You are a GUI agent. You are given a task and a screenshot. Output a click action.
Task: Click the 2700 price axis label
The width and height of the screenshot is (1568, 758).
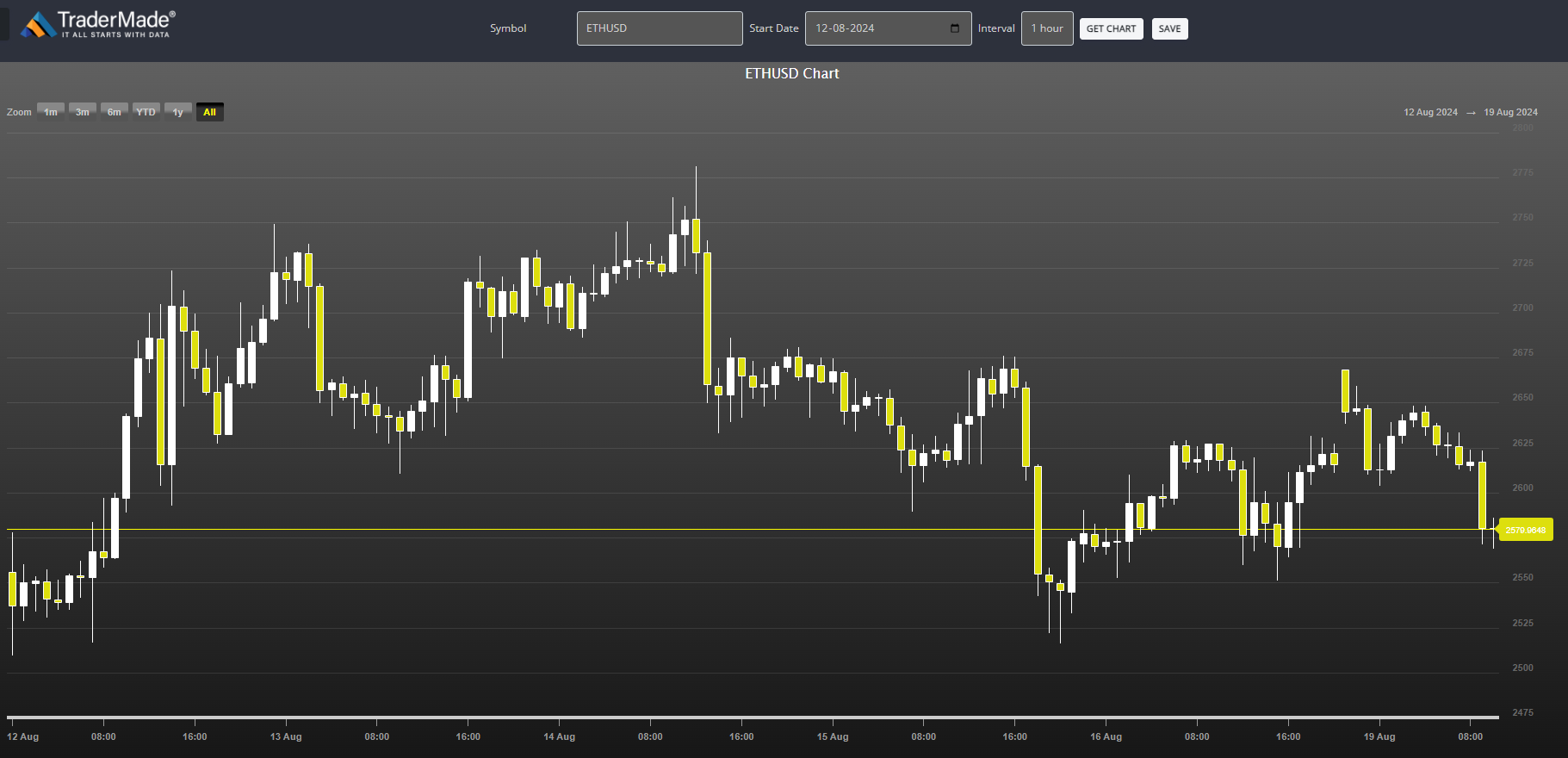click(x=1522, y=308)
